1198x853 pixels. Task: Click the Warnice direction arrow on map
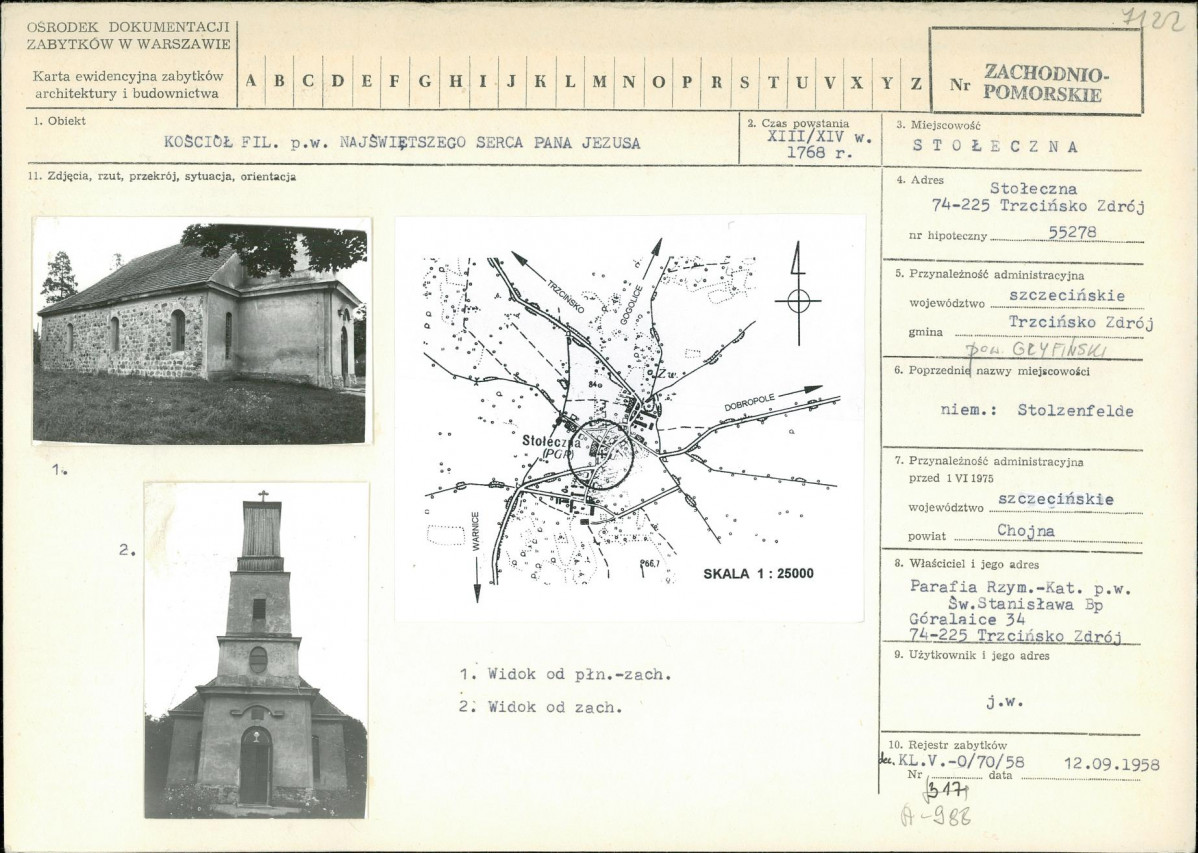[478, 579]
